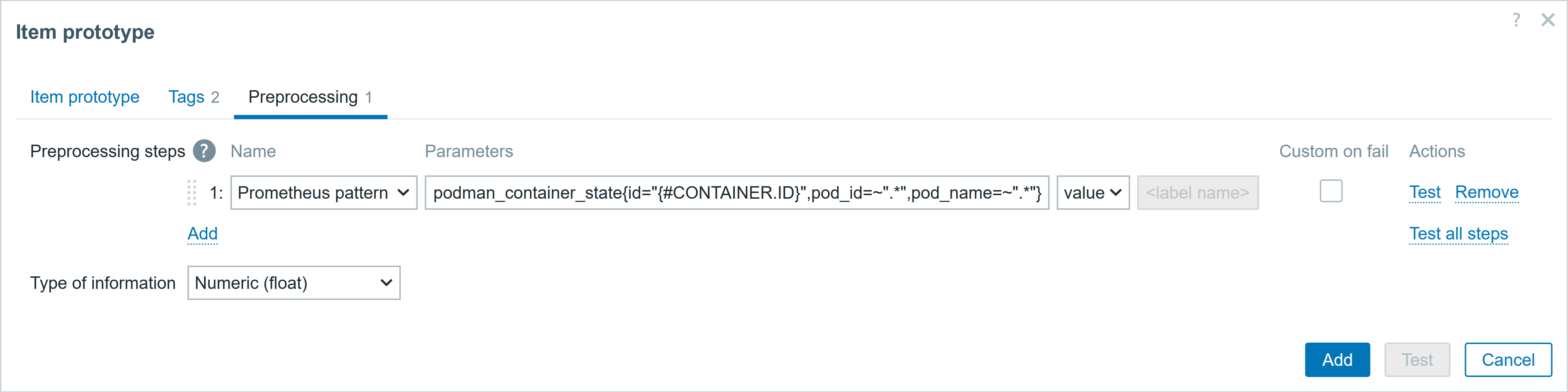Click the Test all steps link
The image size is (1568, 392).
pyautogui.click(x=1459, y=234)
